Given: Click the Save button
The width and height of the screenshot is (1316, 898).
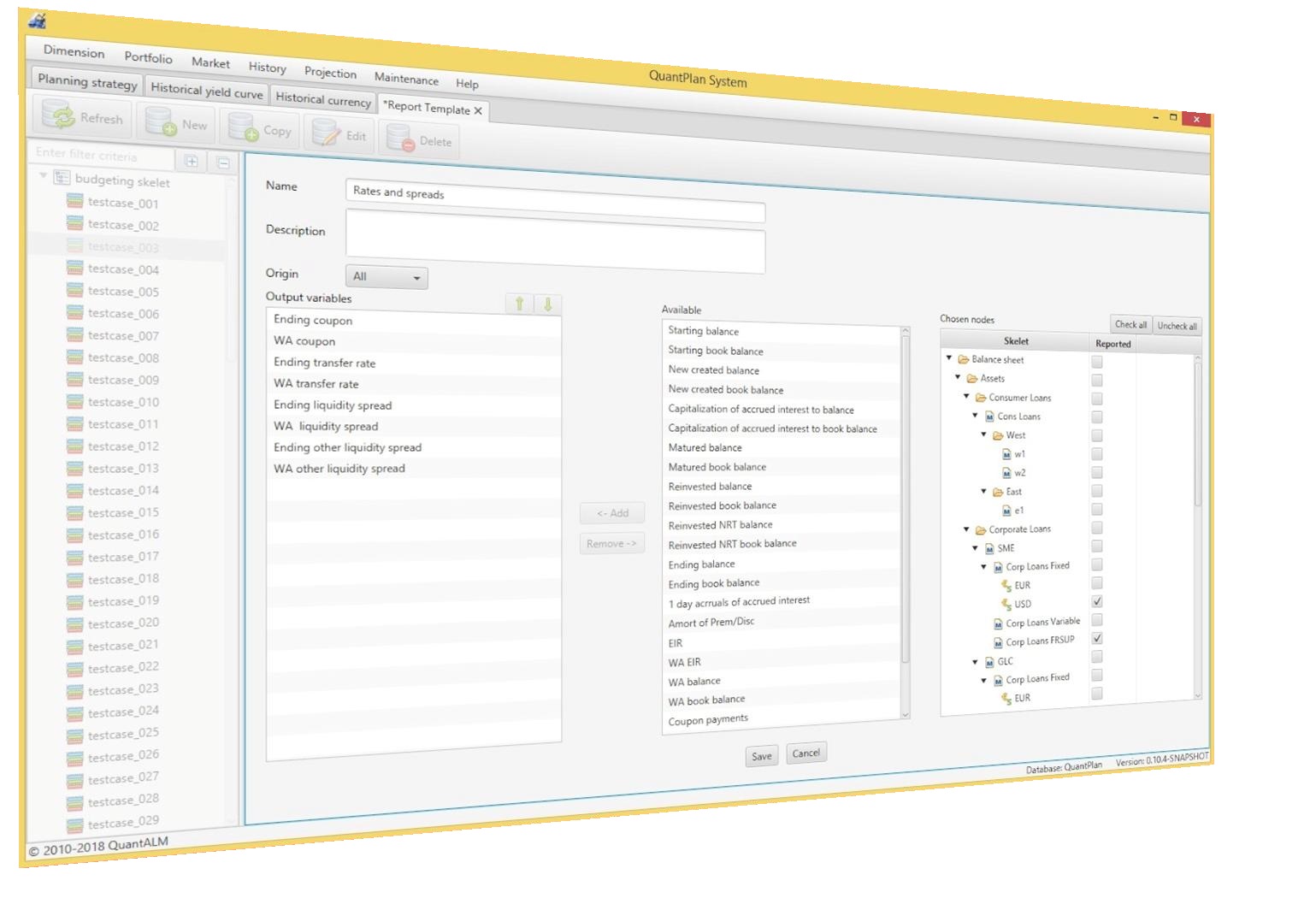Looking at the screenshot, I should (x=762, y=756).
